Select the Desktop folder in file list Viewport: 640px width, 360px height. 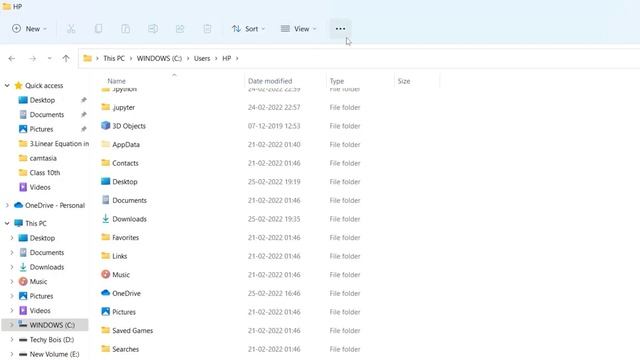[x=124, y=182]
